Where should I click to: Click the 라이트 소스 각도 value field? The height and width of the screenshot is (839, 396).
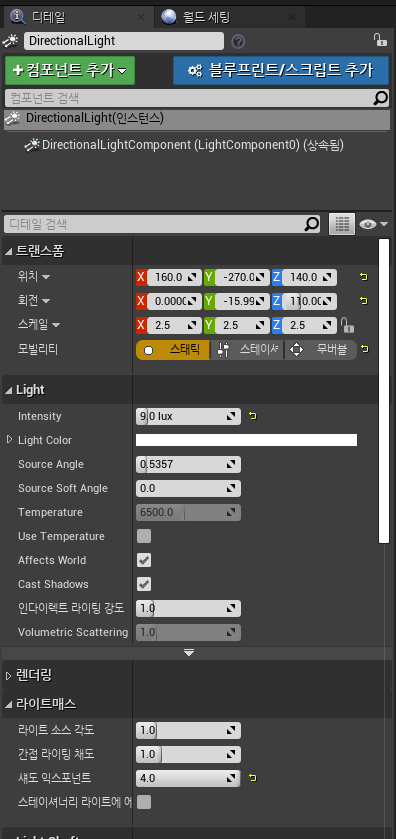pyautogui.click(x=188, y=730)
